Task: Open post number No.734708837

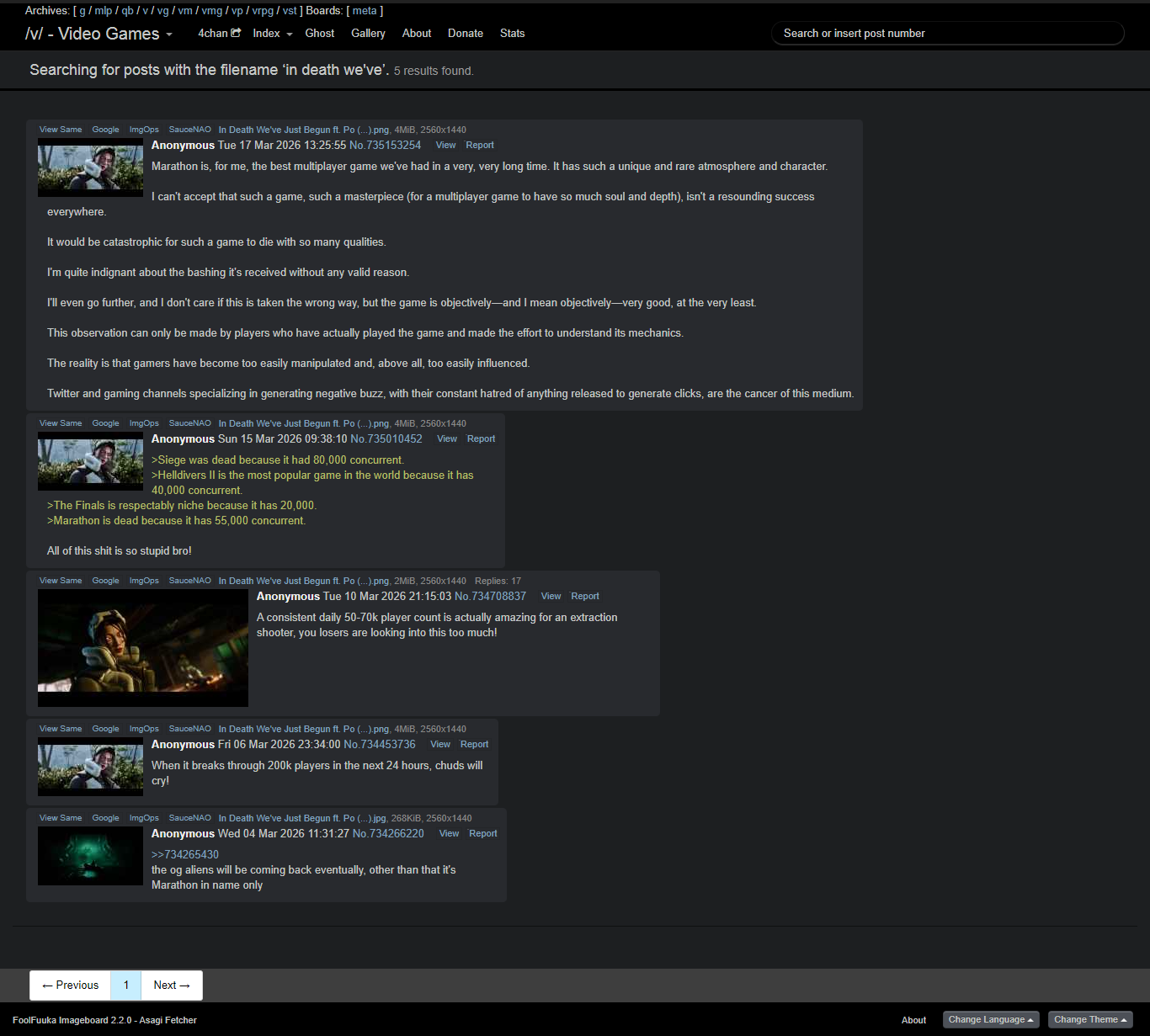Action: (490, 597)
